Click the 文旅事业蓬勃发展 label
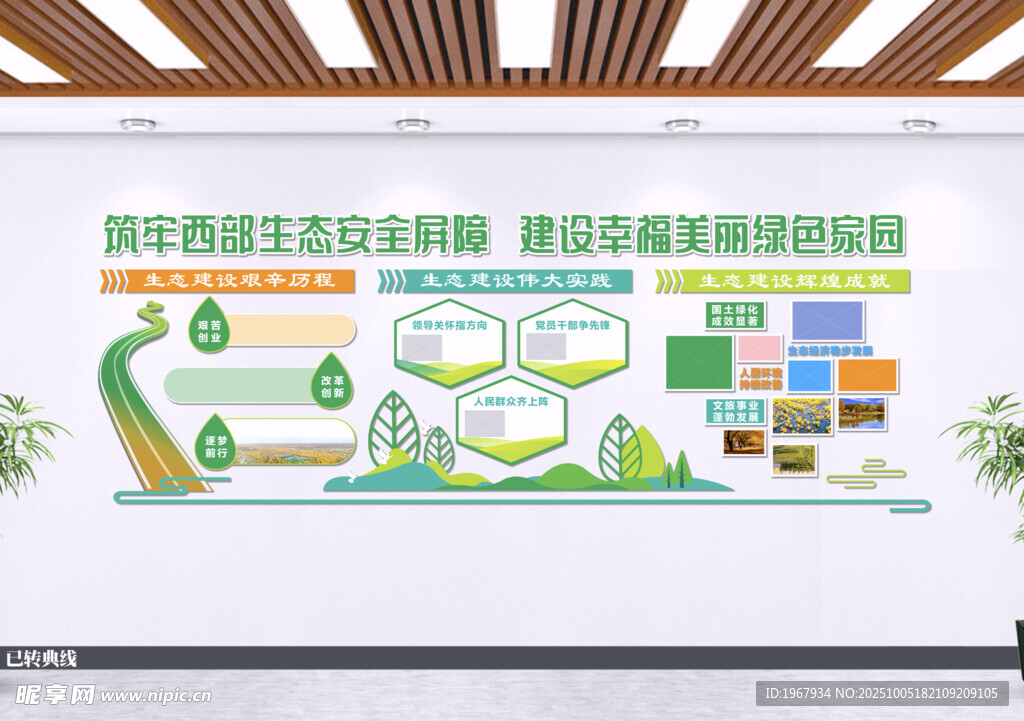Viewport: 1024px width, 721px height. coord(735,412)
